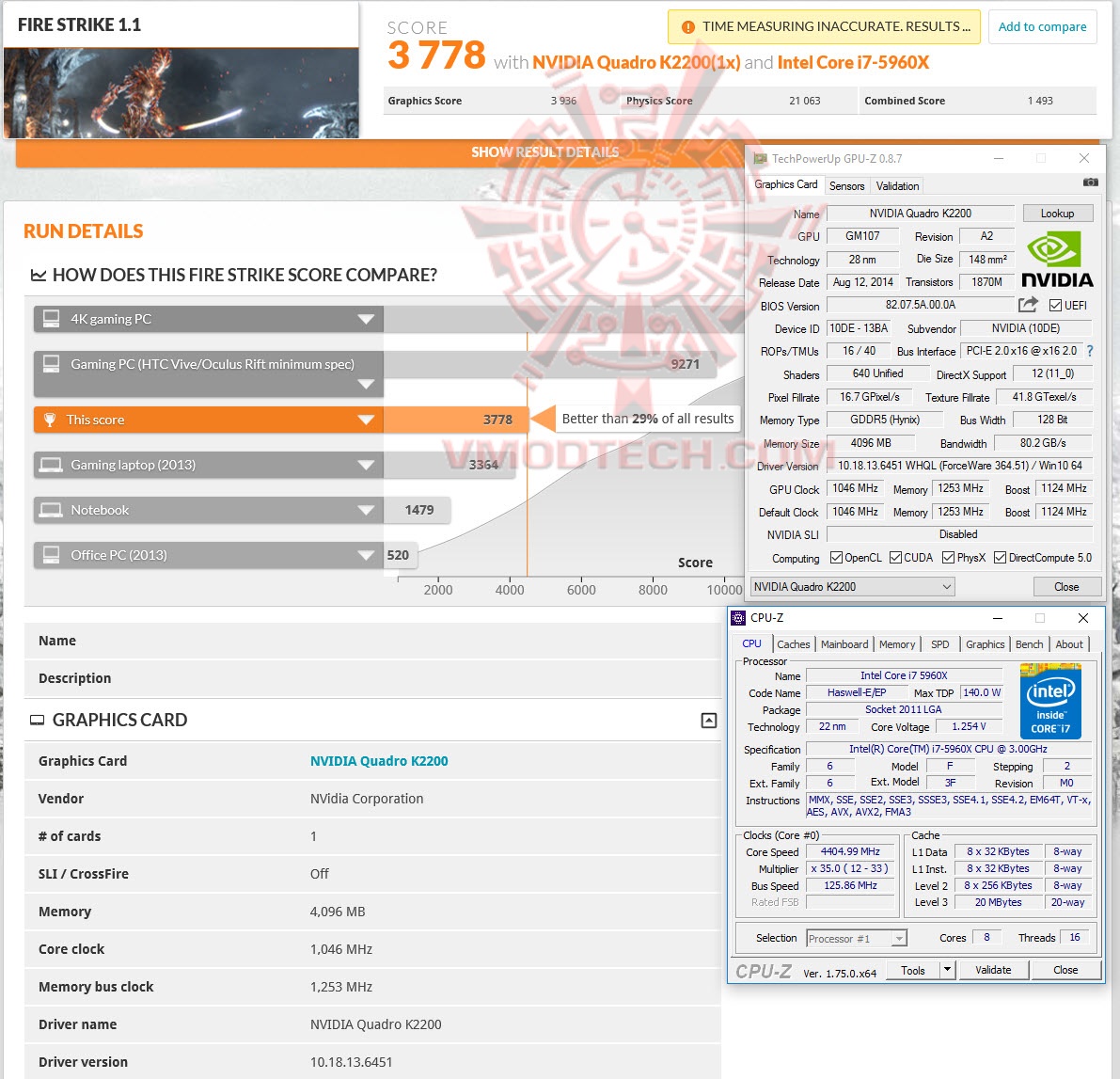
Task: Expand the Gaming laptop (2013) row arrow
Action: [x=366, y=466]
